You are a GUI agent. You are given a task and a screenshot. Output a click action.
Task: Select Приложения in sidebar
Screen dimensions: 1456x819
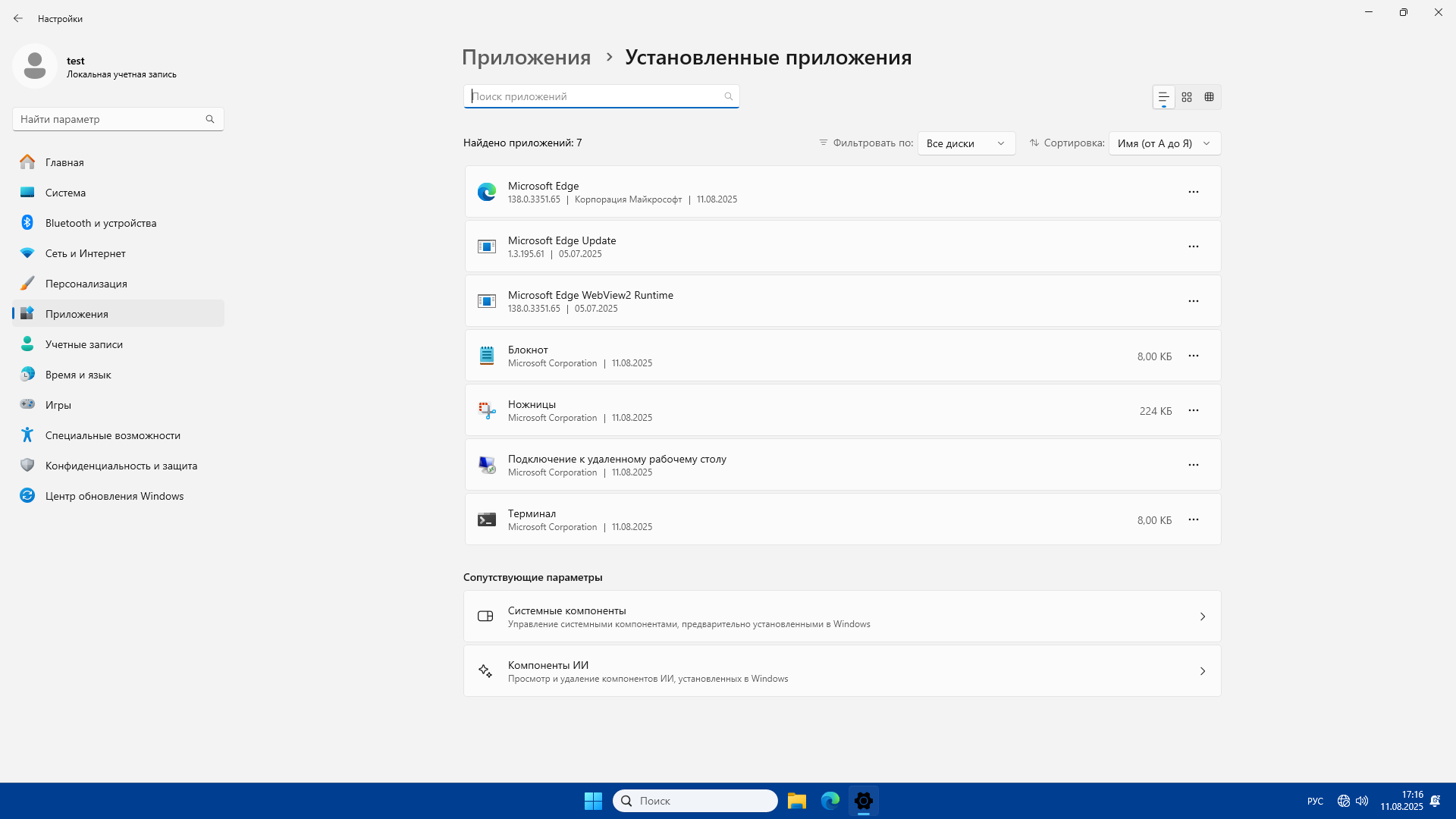pyautogui.click(x=118, y=314)
